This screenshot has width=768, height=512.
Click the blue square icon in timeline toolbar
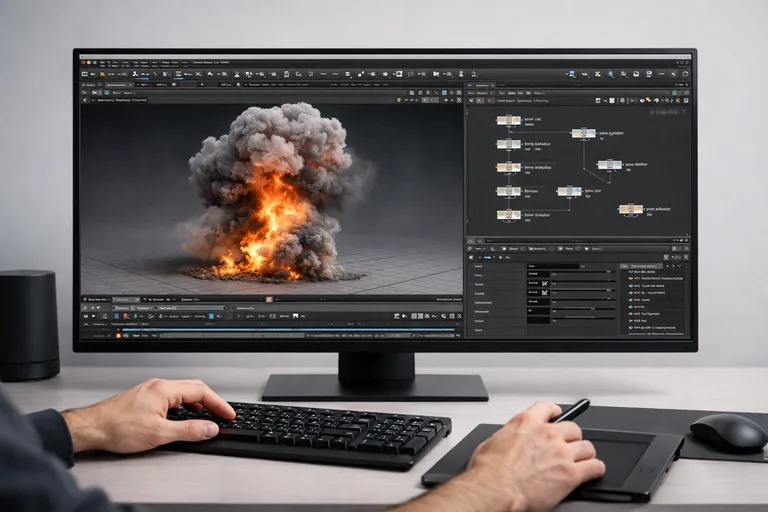212,317
